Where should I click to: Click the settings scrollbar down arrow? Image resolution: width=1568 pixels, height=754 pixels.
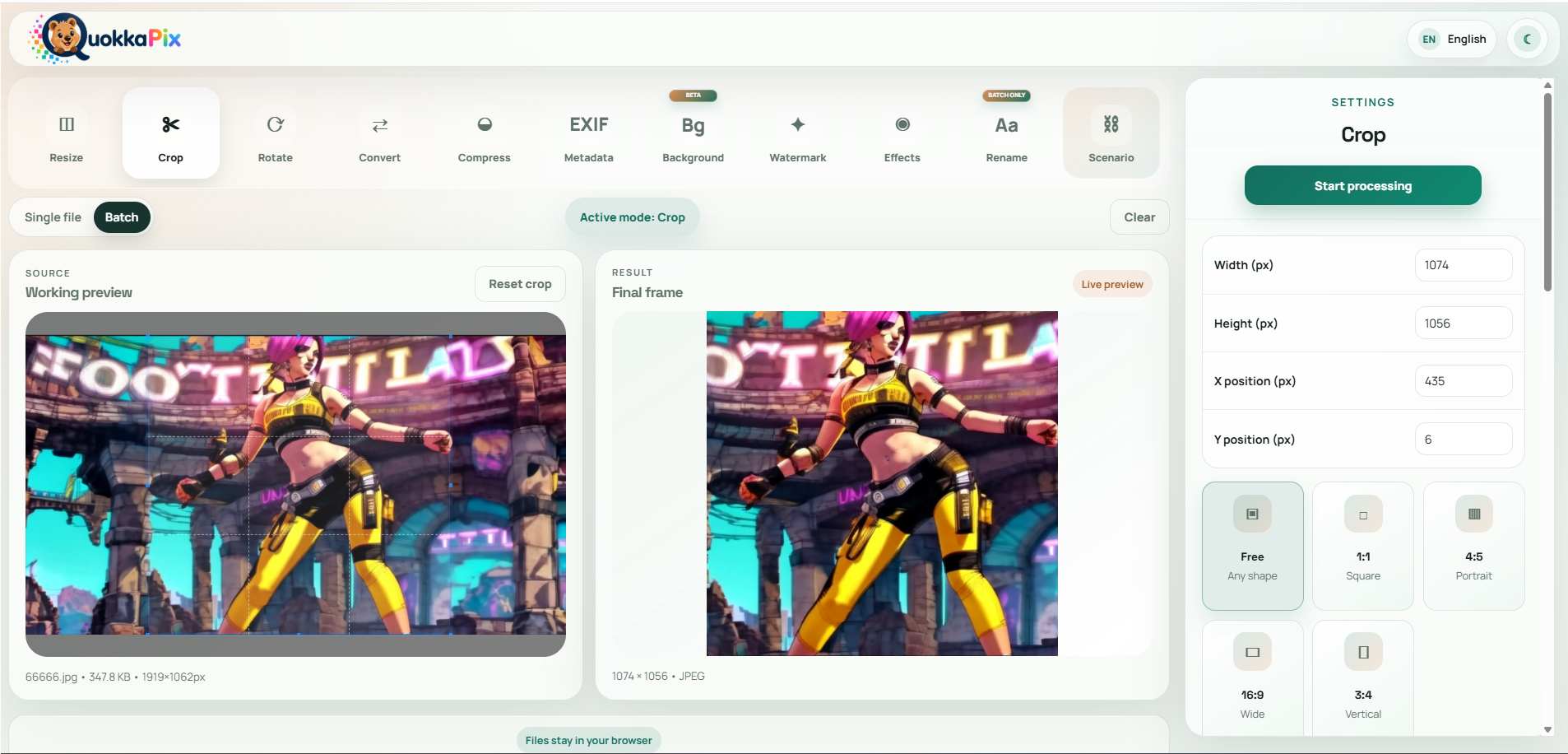1547,729
